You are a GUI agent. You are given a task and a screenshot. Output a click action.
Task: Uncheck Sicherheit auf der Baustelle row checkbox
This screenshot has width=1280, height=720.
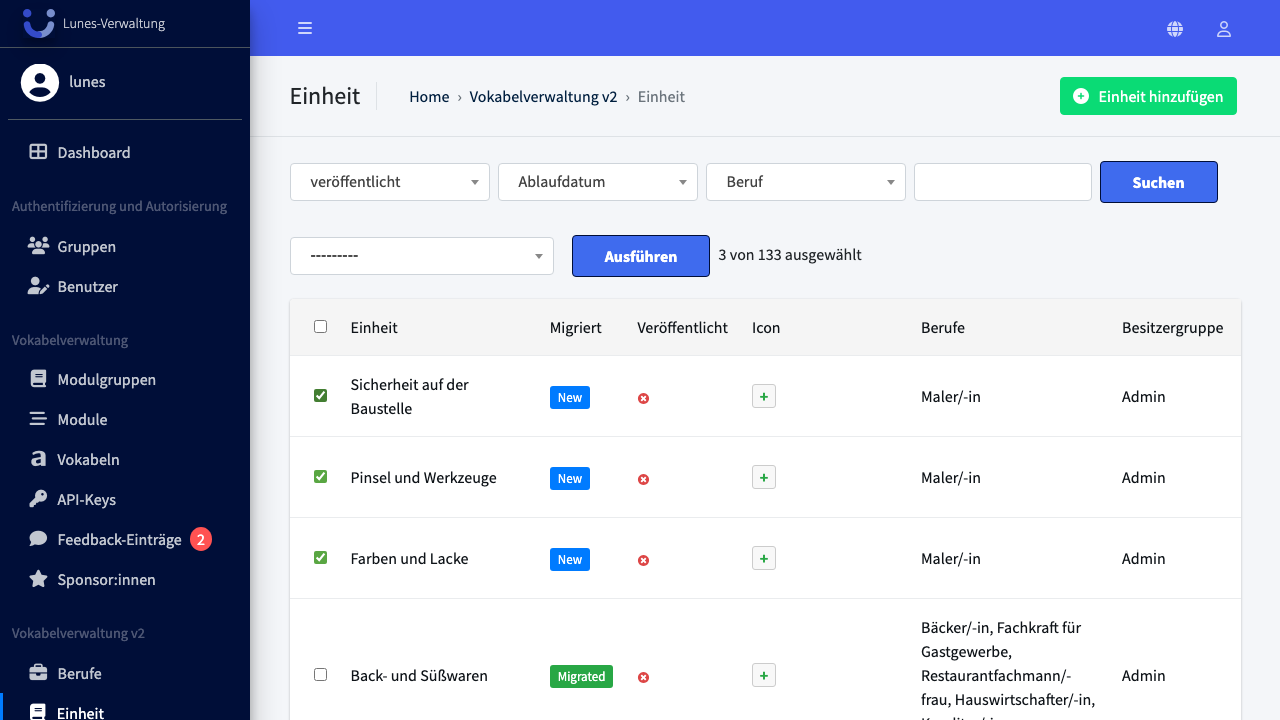pyautogui.click(x=320, y=395)
